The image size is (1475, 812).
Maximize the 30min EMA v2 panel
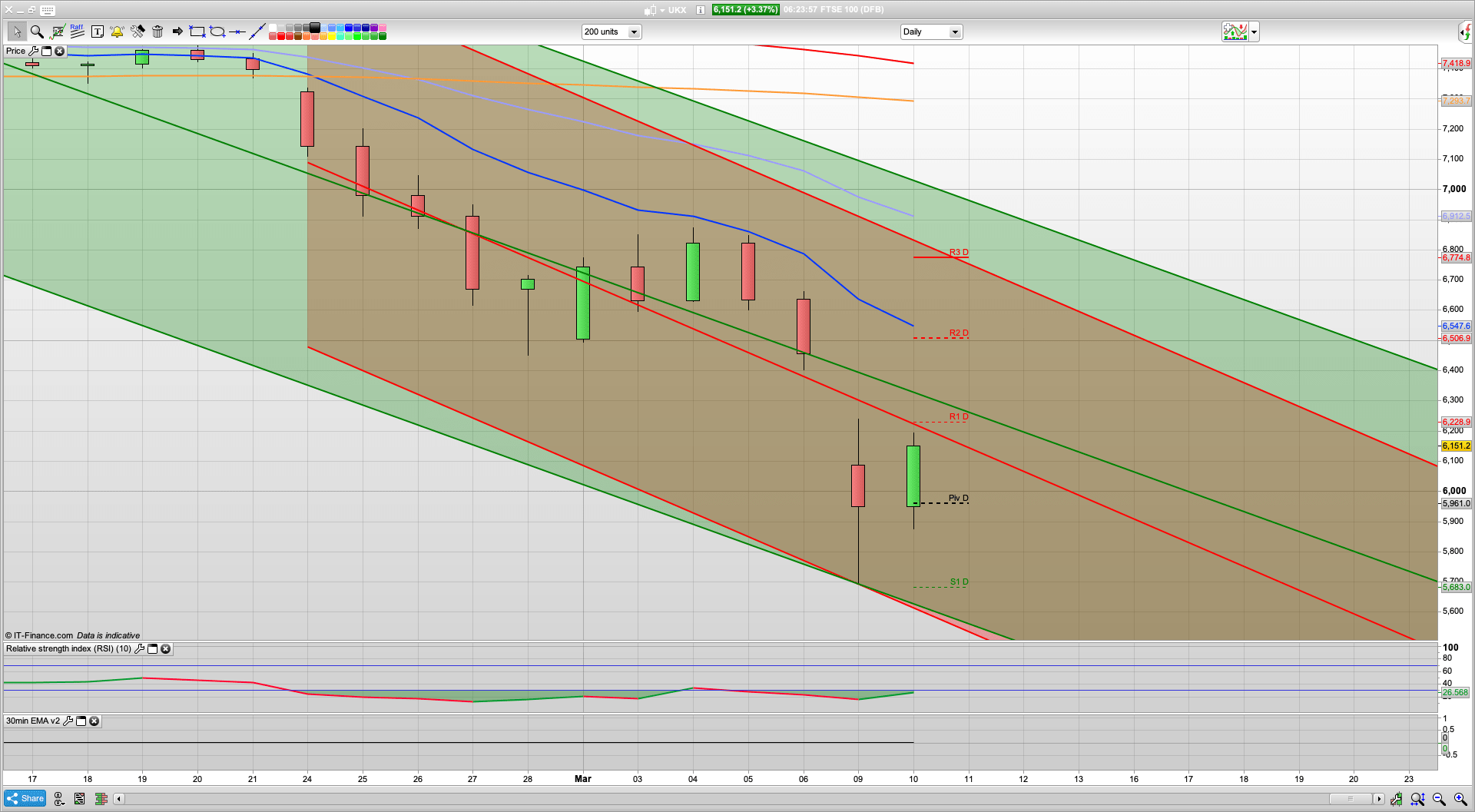point(81,721)
